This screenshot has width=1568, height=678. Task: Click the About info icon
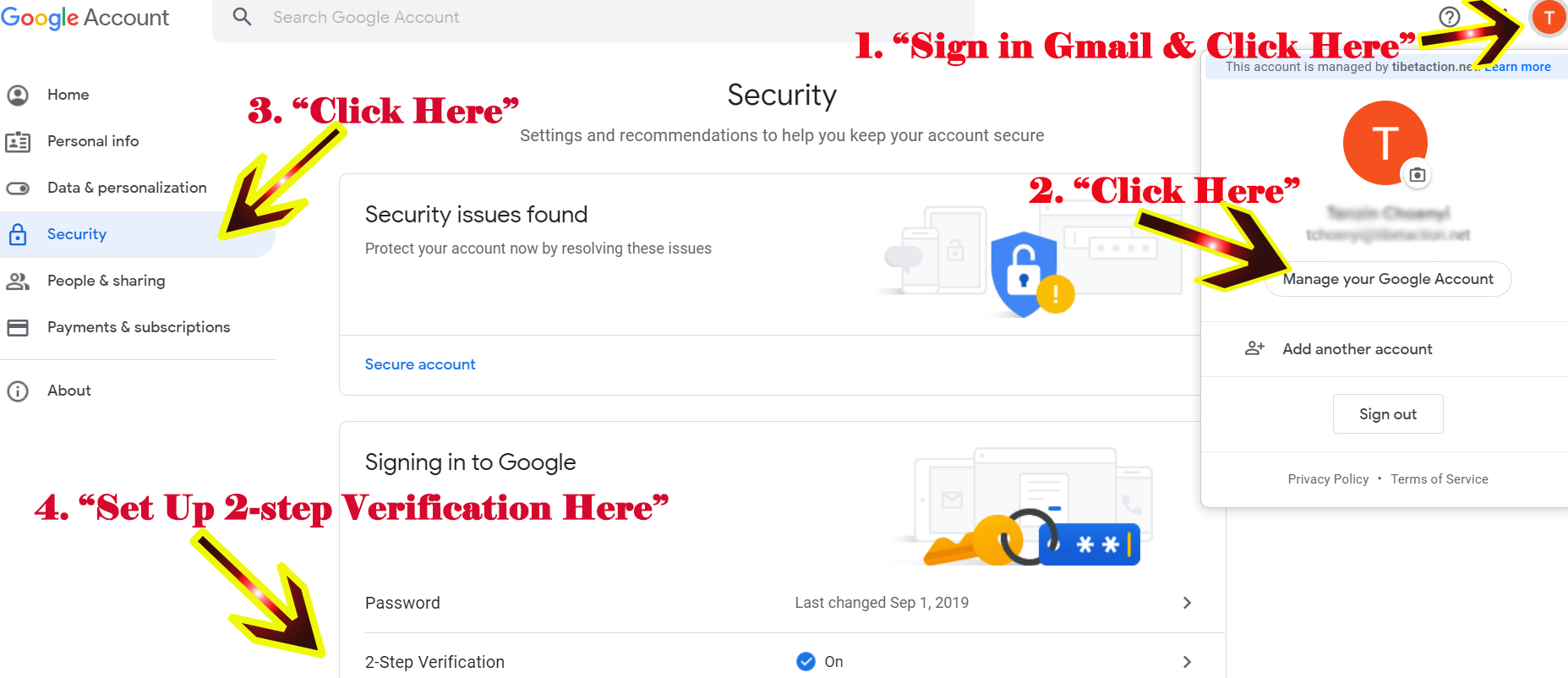[19, 391]
